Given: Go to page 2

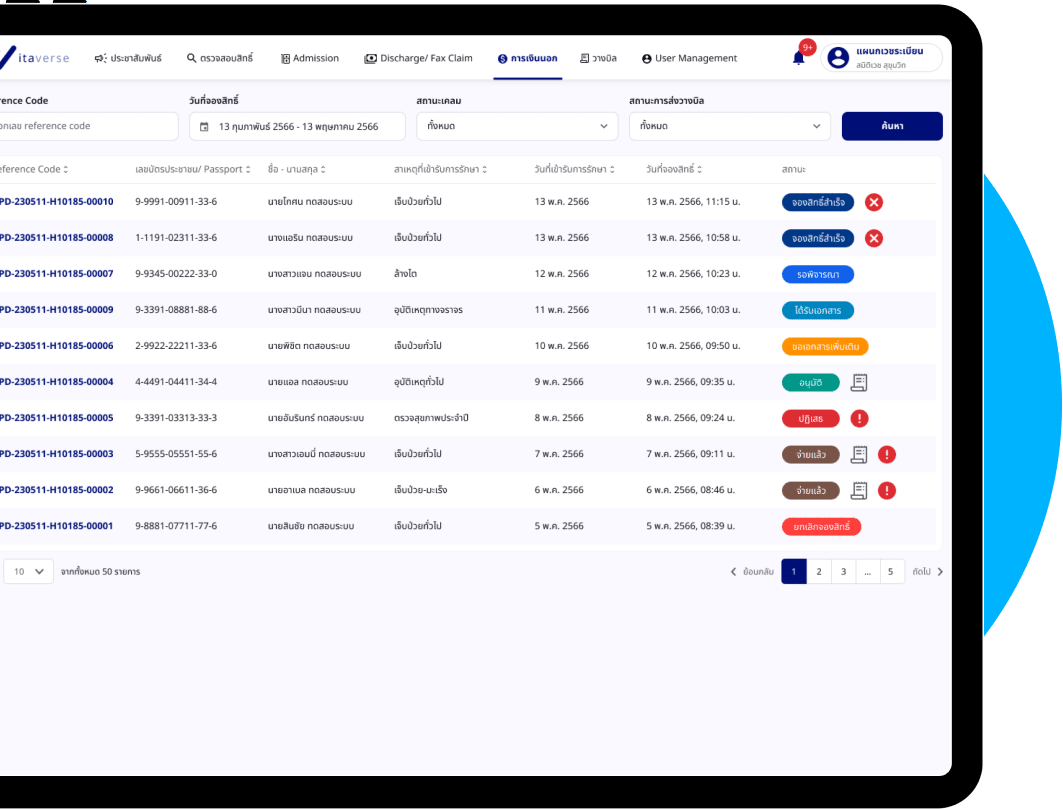Looking at the screenshot, I should click(819, 571).
